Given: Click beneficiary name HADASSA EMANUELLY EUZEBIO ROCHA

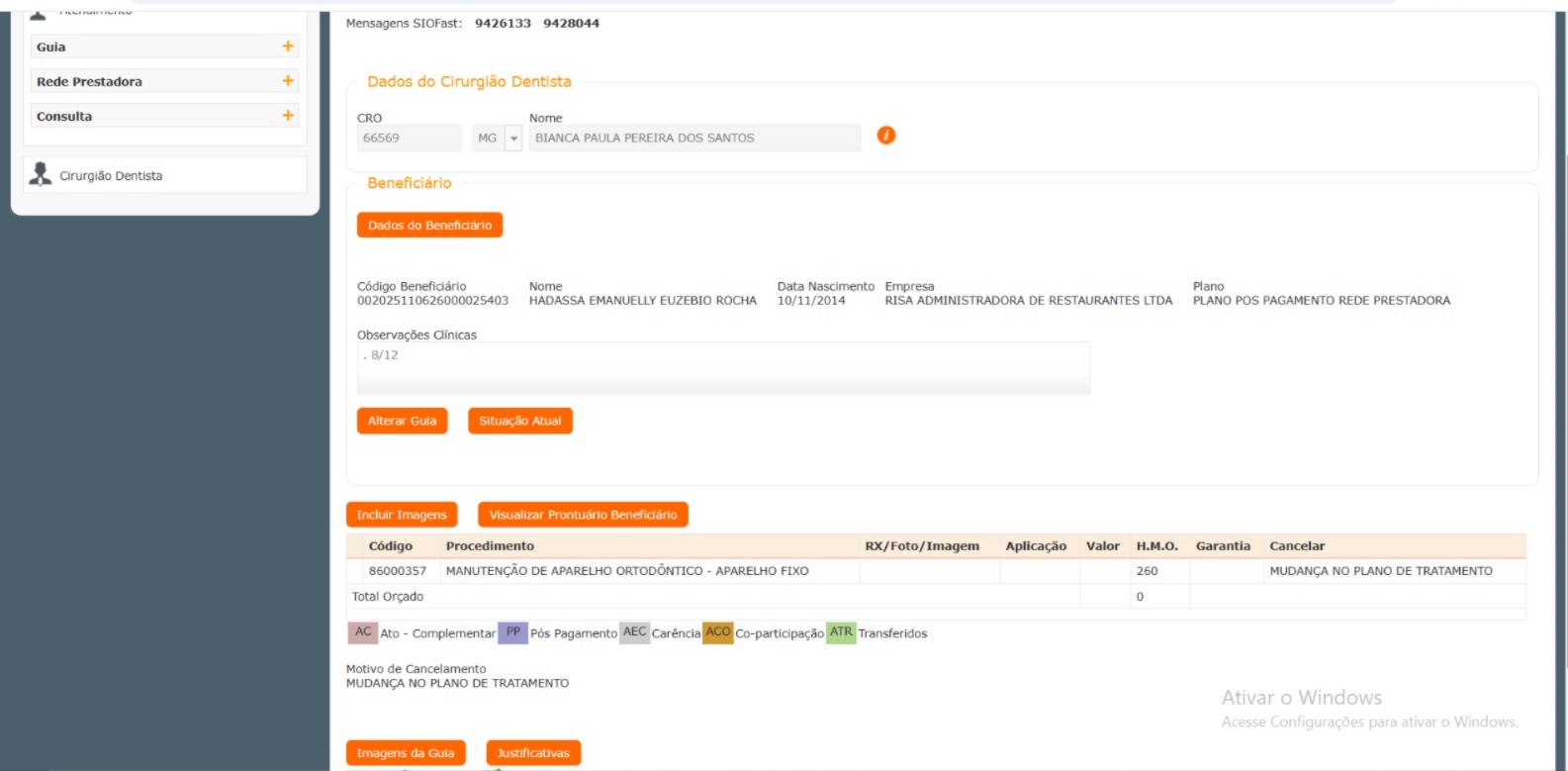Looking at the screenshot, I should (x=643, y=301).
